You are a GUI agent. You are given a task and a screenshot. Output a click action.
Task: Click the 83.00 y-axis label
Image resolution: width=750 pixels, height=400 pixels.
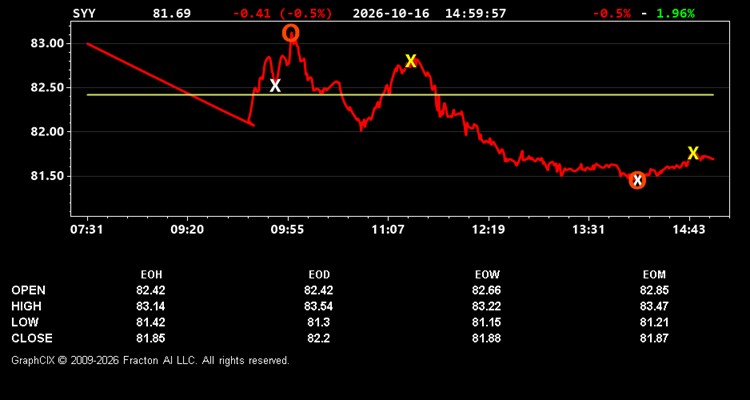coord(48,44)
